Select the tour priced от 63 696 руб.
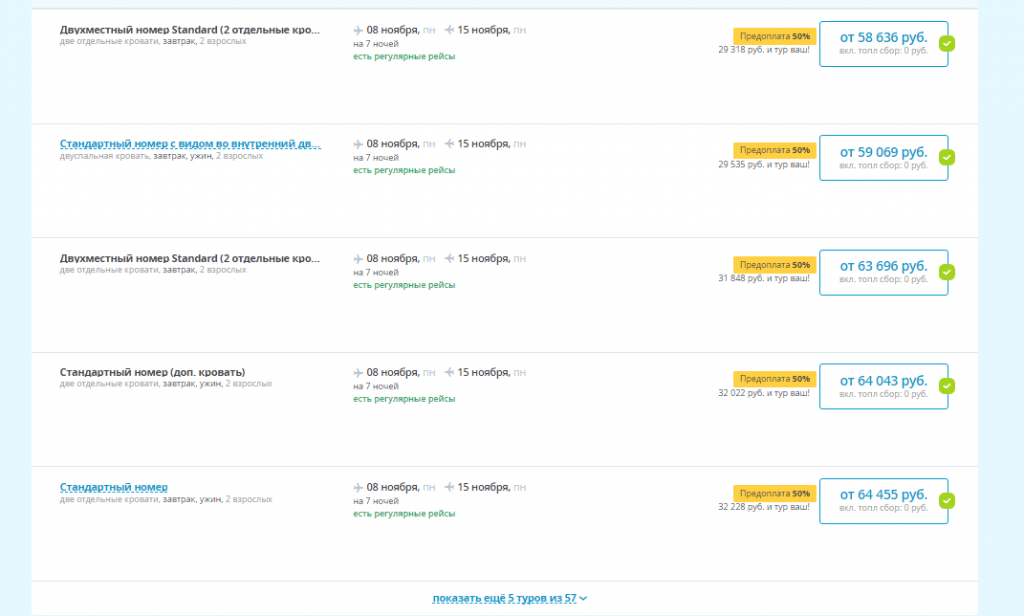 click(884, 272)
